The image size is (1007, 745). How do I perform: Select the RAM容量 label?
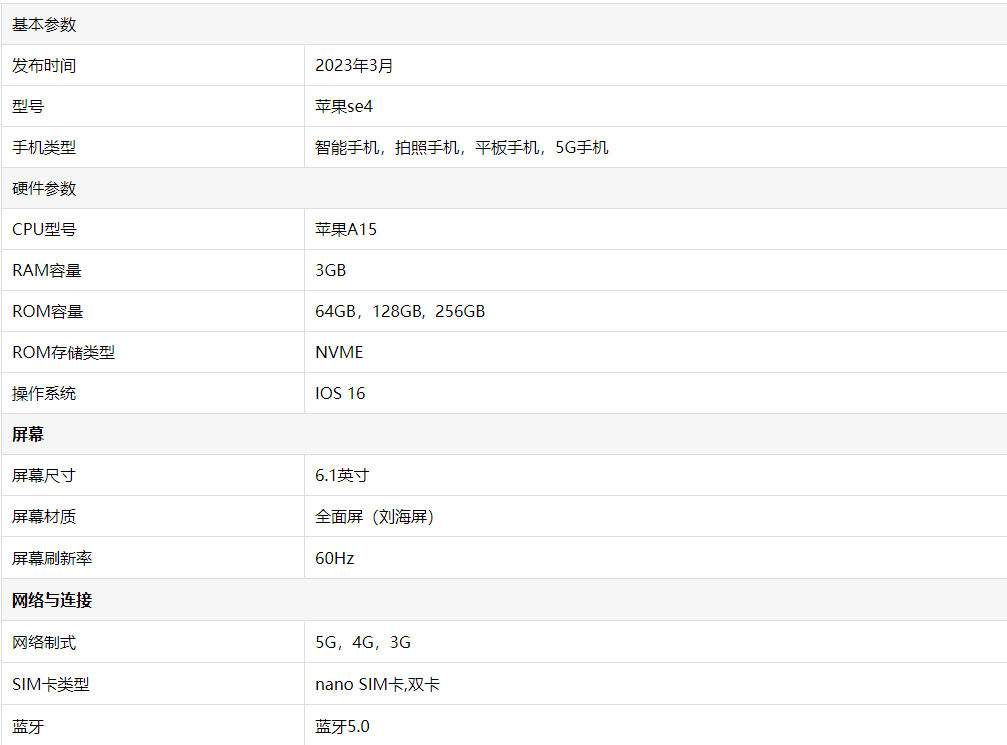[x=47, y=270]
